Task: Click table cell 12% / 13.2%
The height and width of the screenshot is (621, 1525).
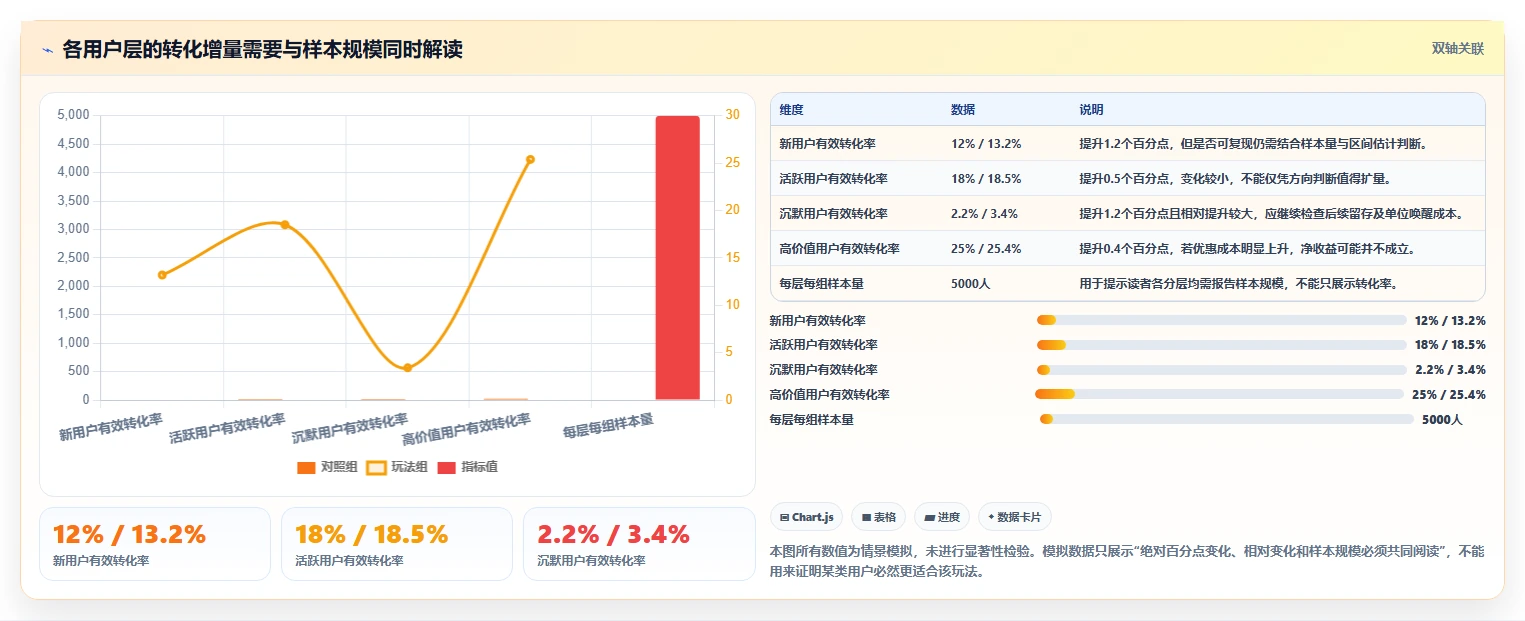Action: point(986,144)
